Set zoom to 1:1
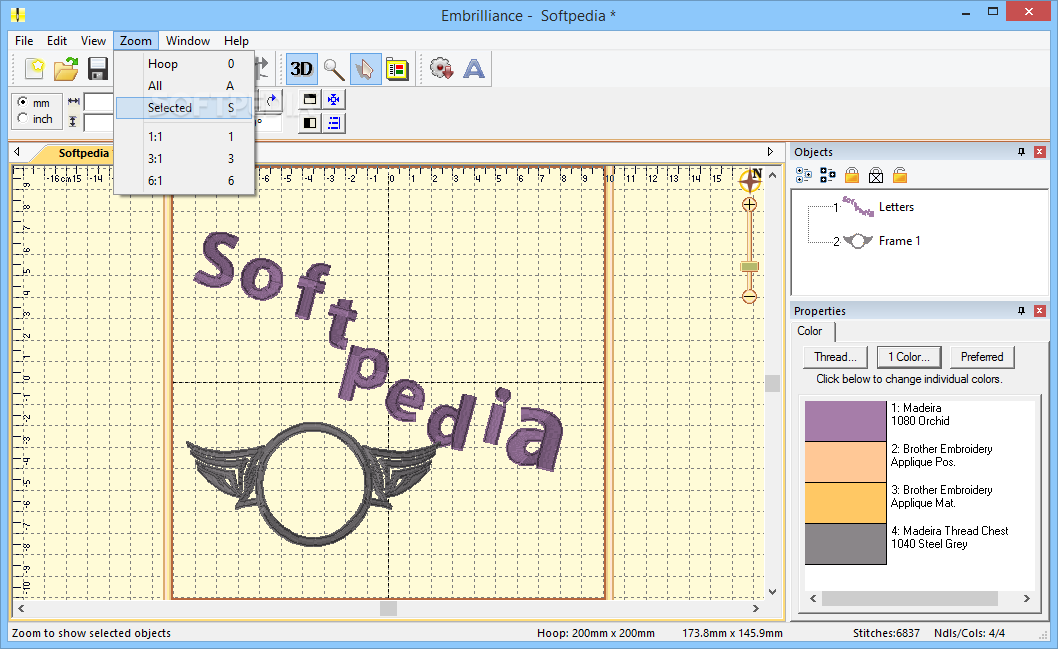 (x=185, y=136)
